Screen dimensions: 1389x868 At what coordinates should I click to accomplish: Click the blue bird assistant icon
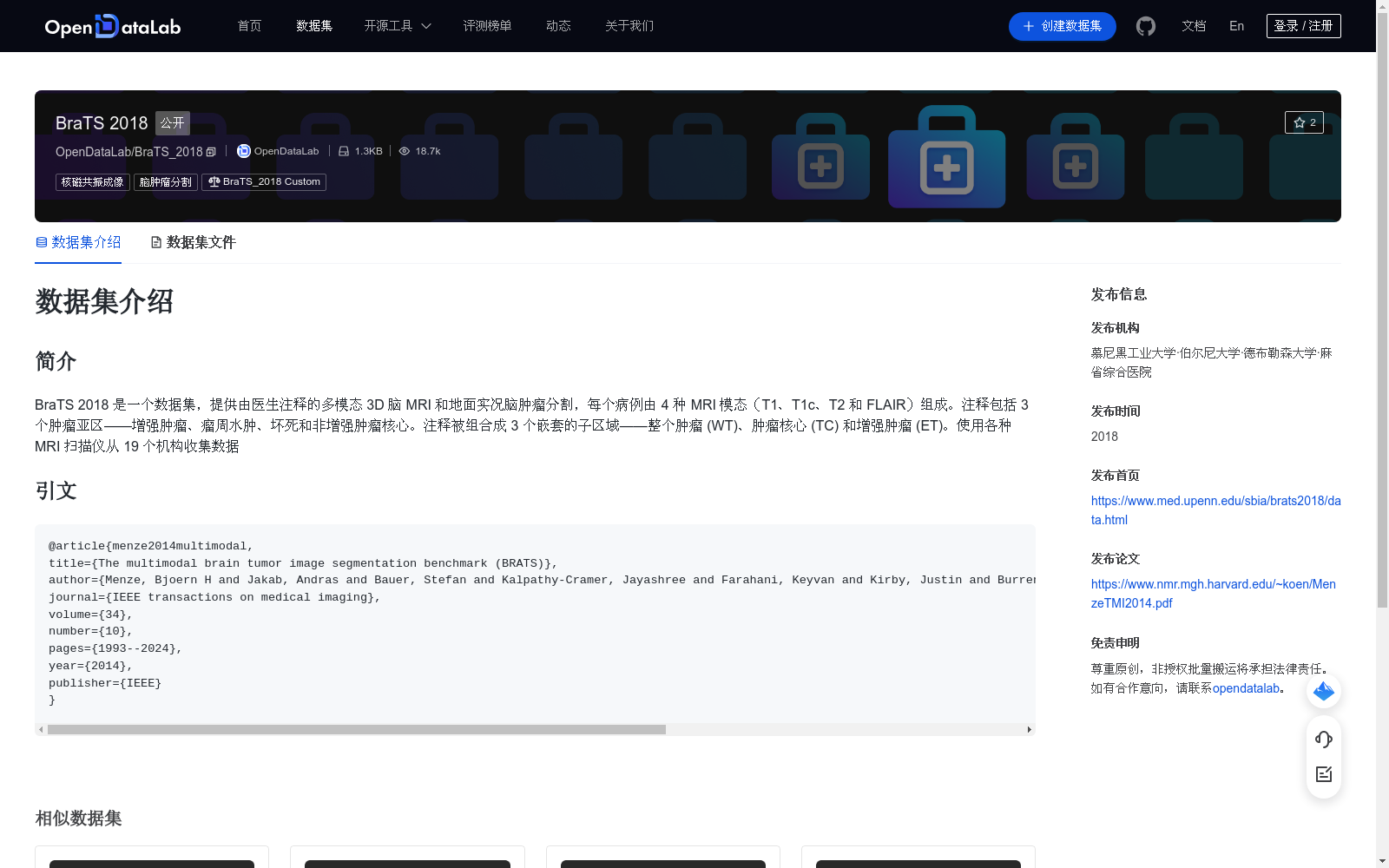click(1324, 691)
